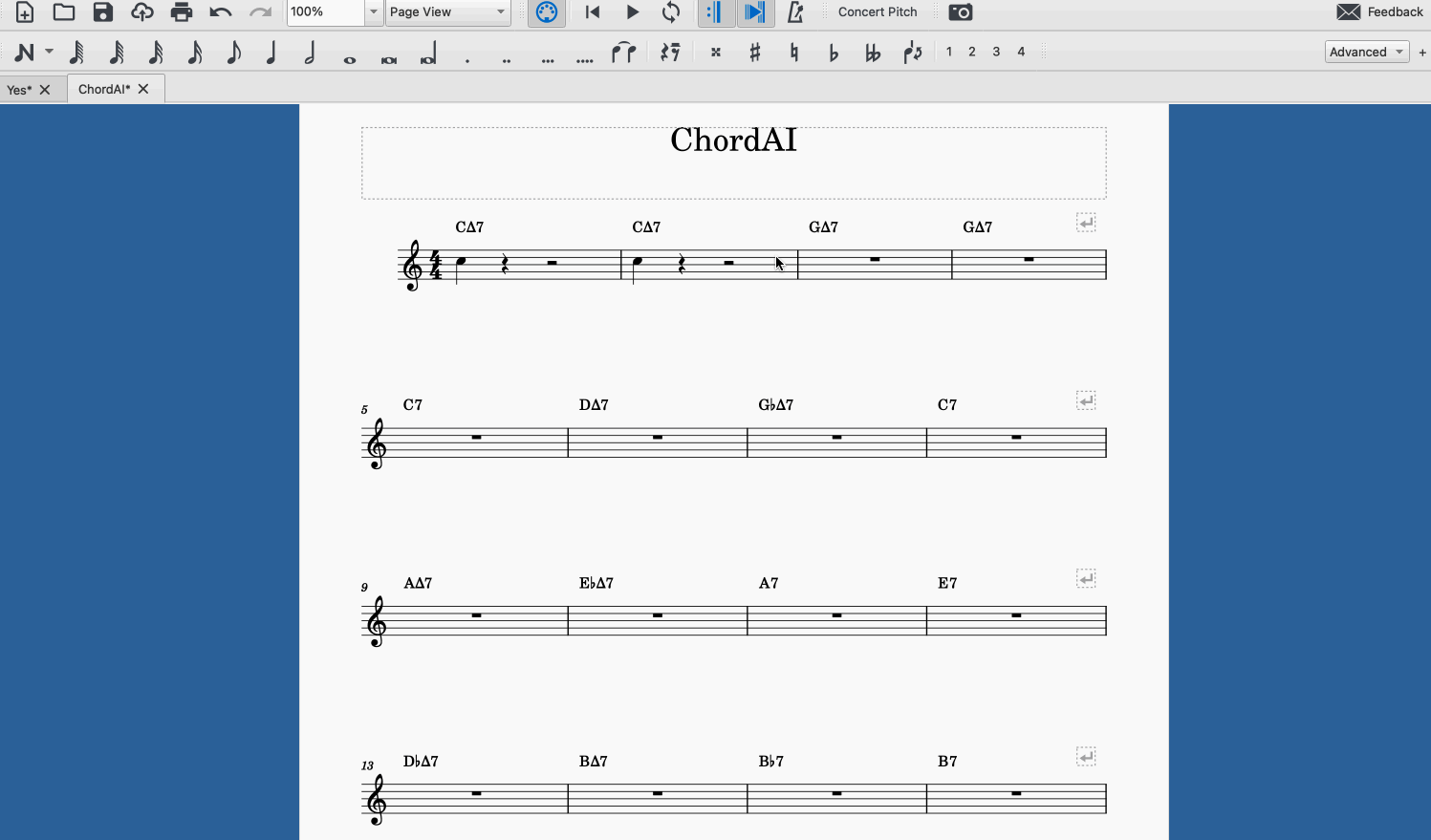Enable loop playback
The image size is (1431, 840).
(x=671, y=12)
